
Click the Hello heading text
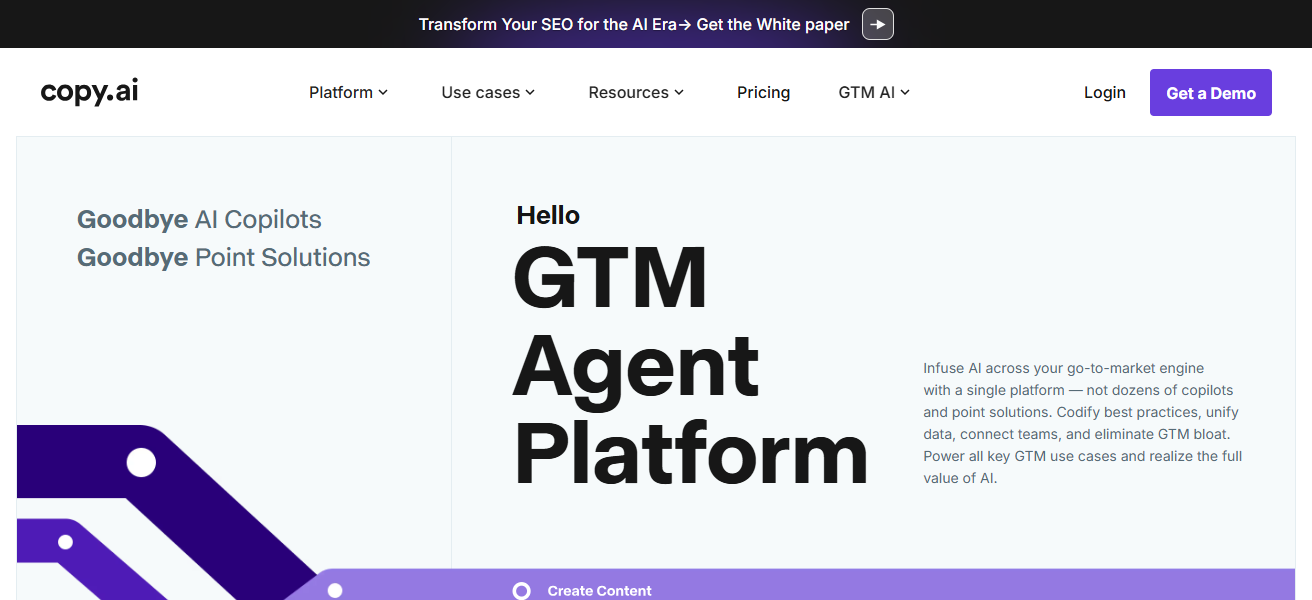[x=548, y=215]
